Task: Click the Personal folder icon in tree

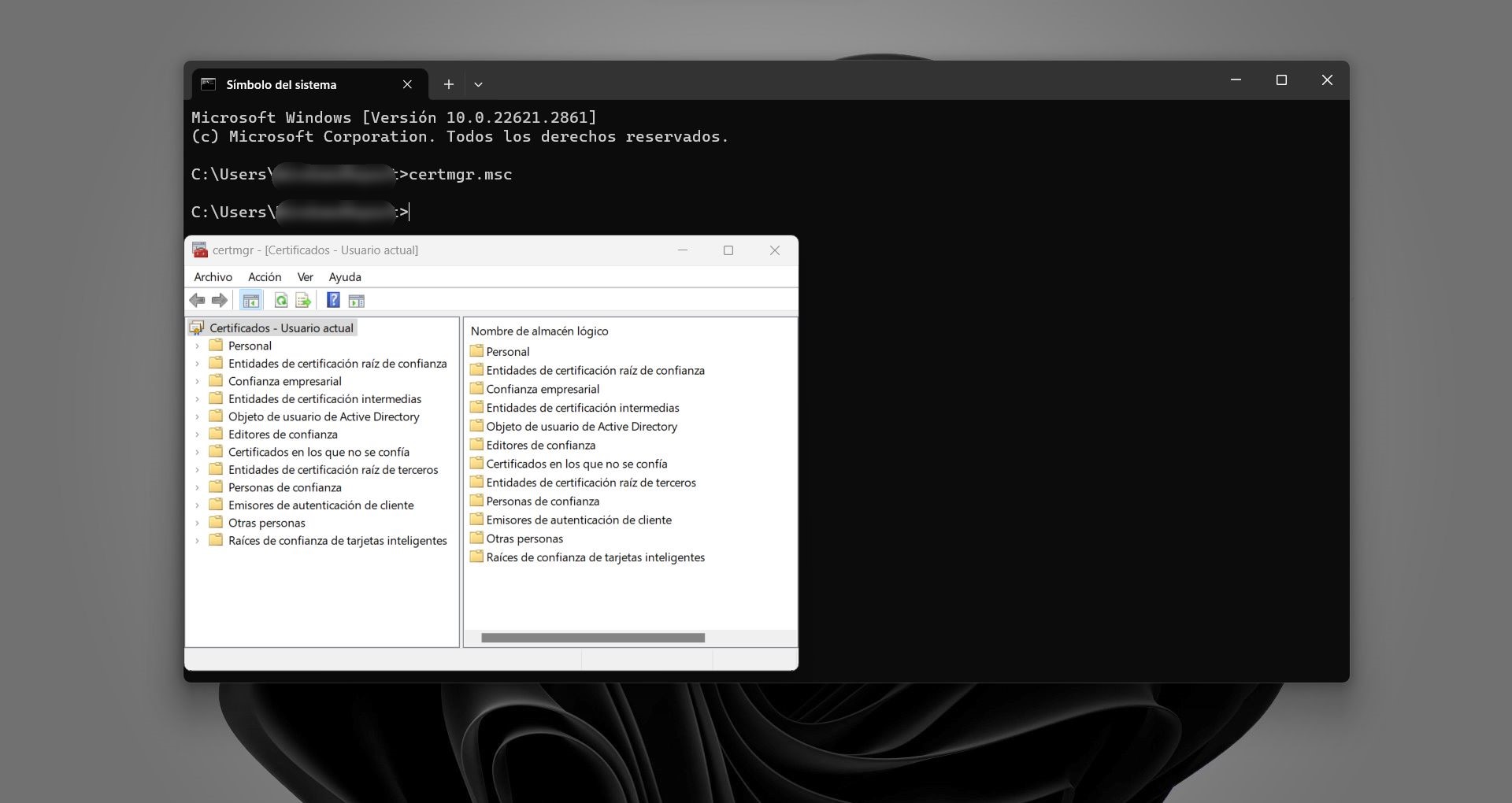Action: 216,345
